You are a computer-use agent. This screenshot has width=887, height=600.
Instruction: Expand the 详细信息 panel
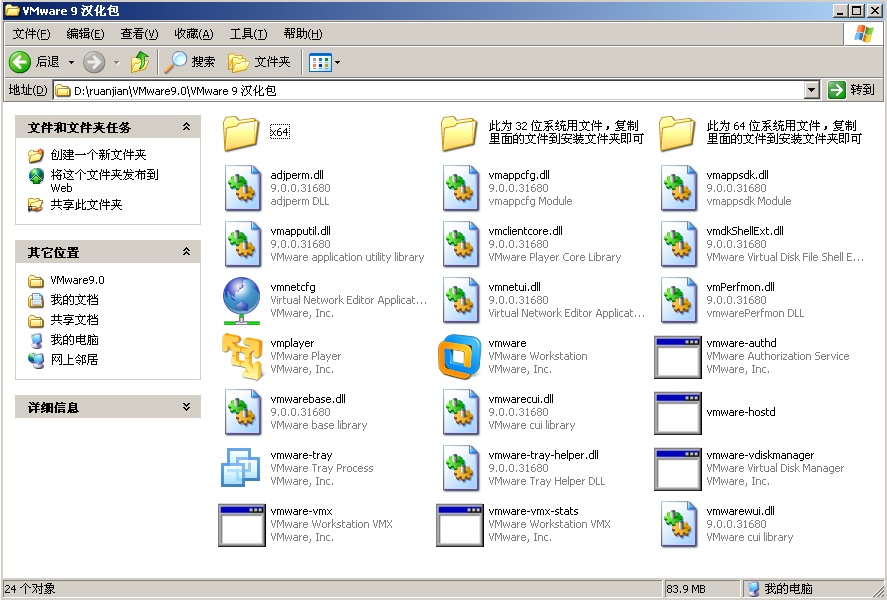coord(186,407)
